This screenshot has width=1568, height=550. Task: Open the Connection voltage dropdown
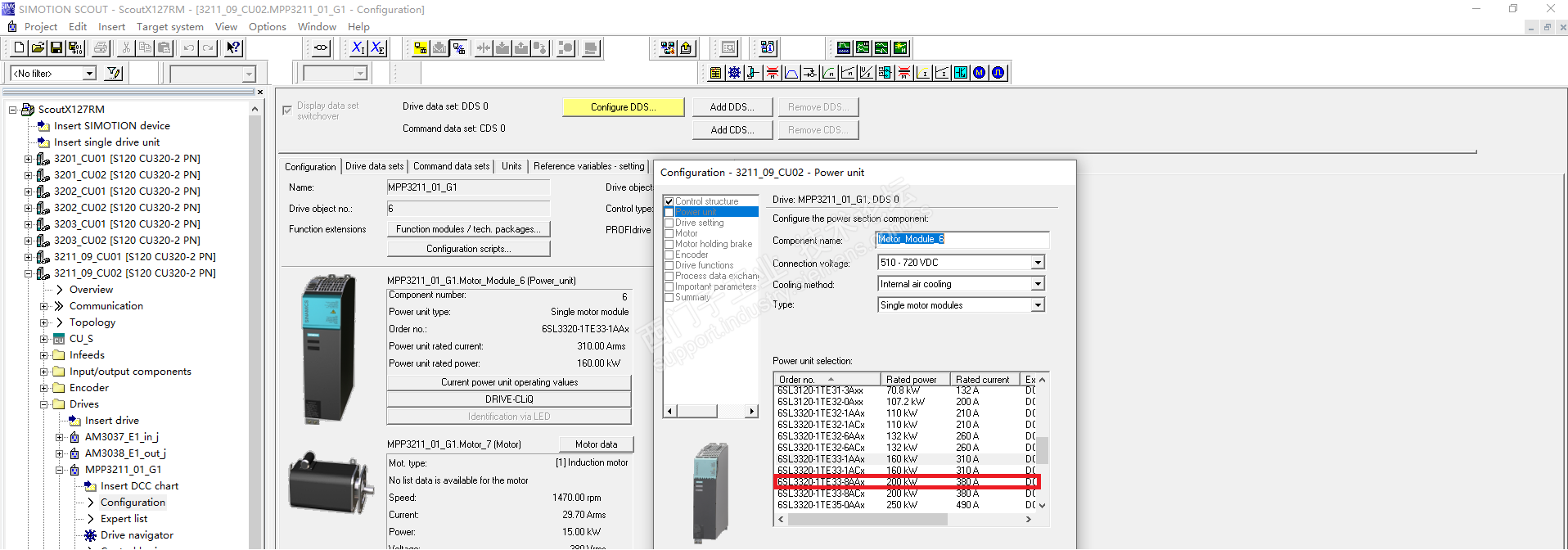point(1038,263)
